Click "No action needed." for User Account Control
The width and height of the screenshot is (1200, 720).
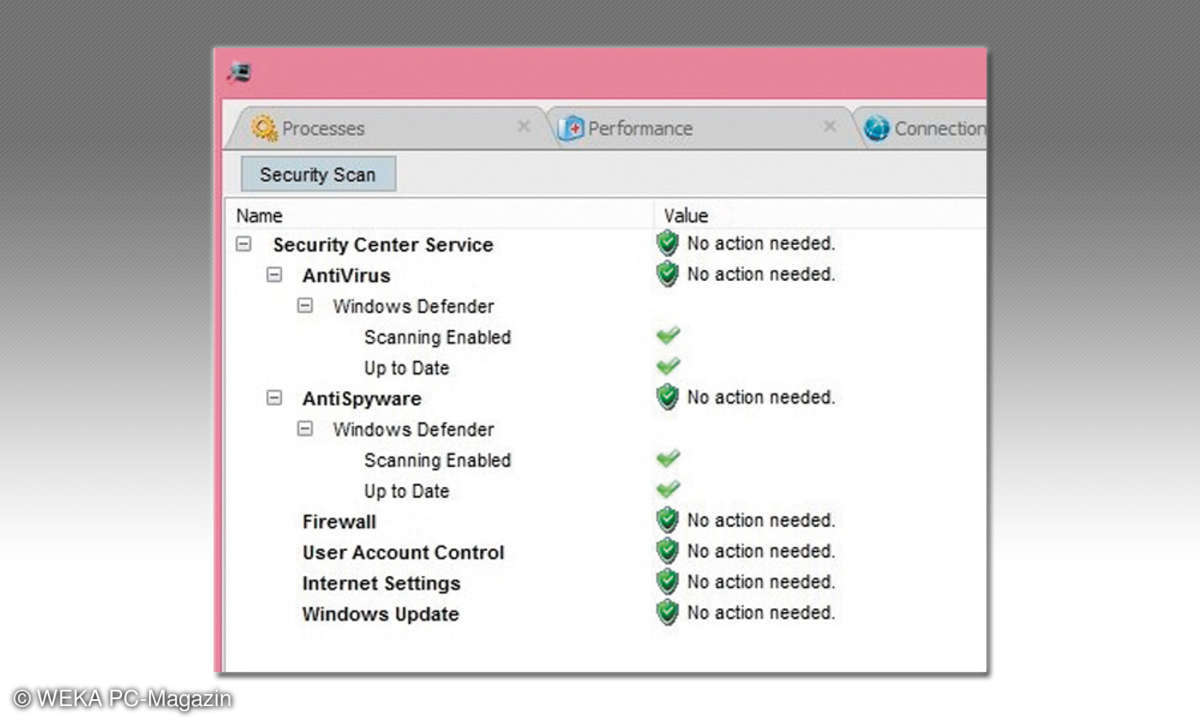pos(761,551)
